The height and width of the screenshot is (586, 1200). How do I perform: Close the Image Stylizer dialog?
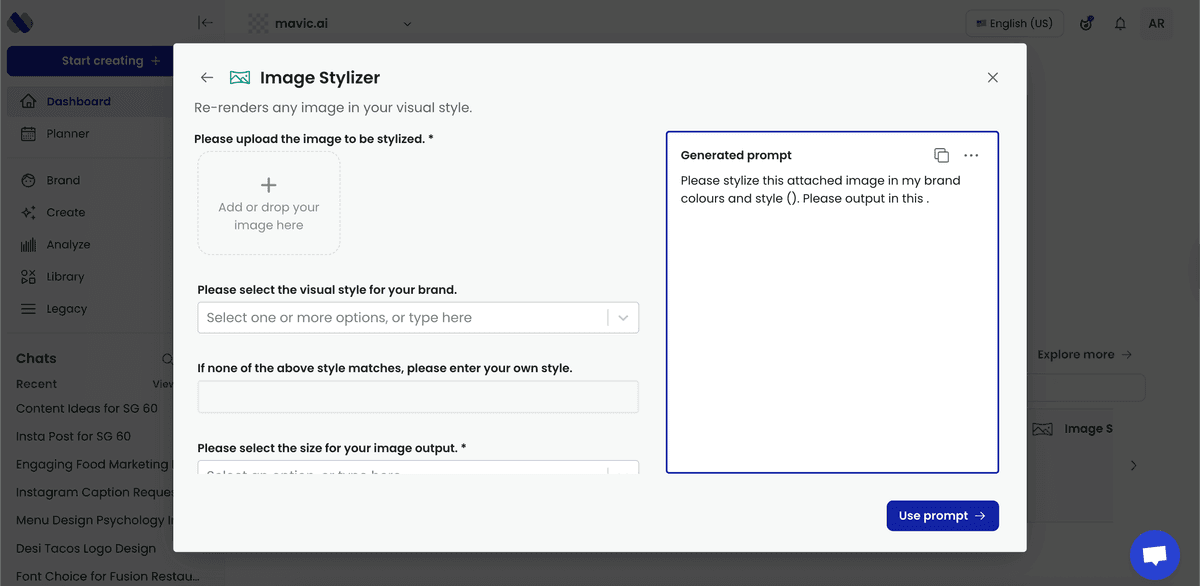(992, 78)
